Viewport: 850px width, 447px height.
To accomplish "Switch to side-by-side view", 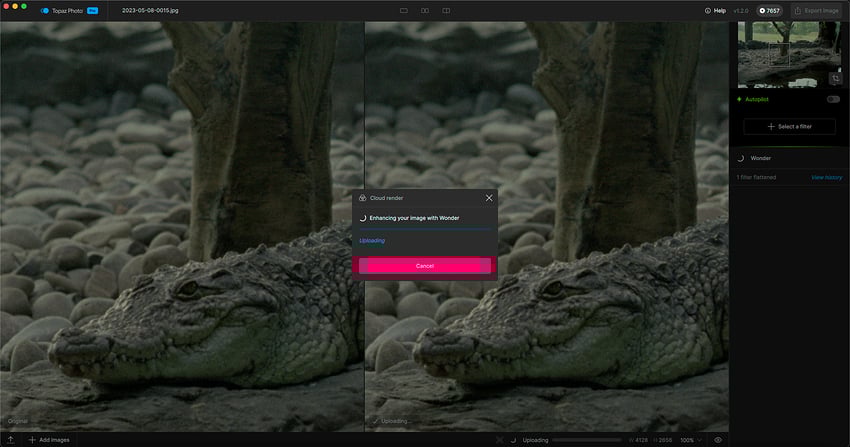I will 425,10.
